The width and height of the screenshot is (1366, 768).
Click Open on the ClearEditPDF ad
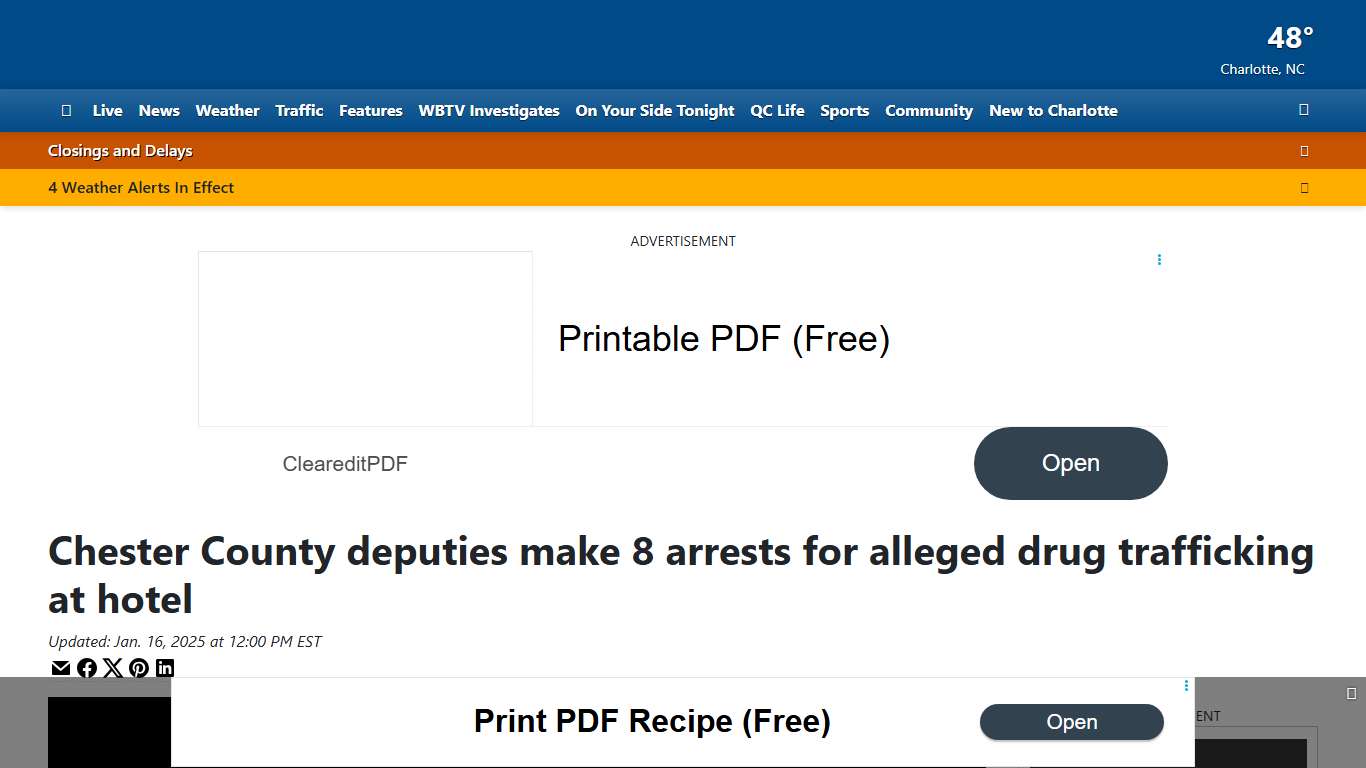(1070, 463)
